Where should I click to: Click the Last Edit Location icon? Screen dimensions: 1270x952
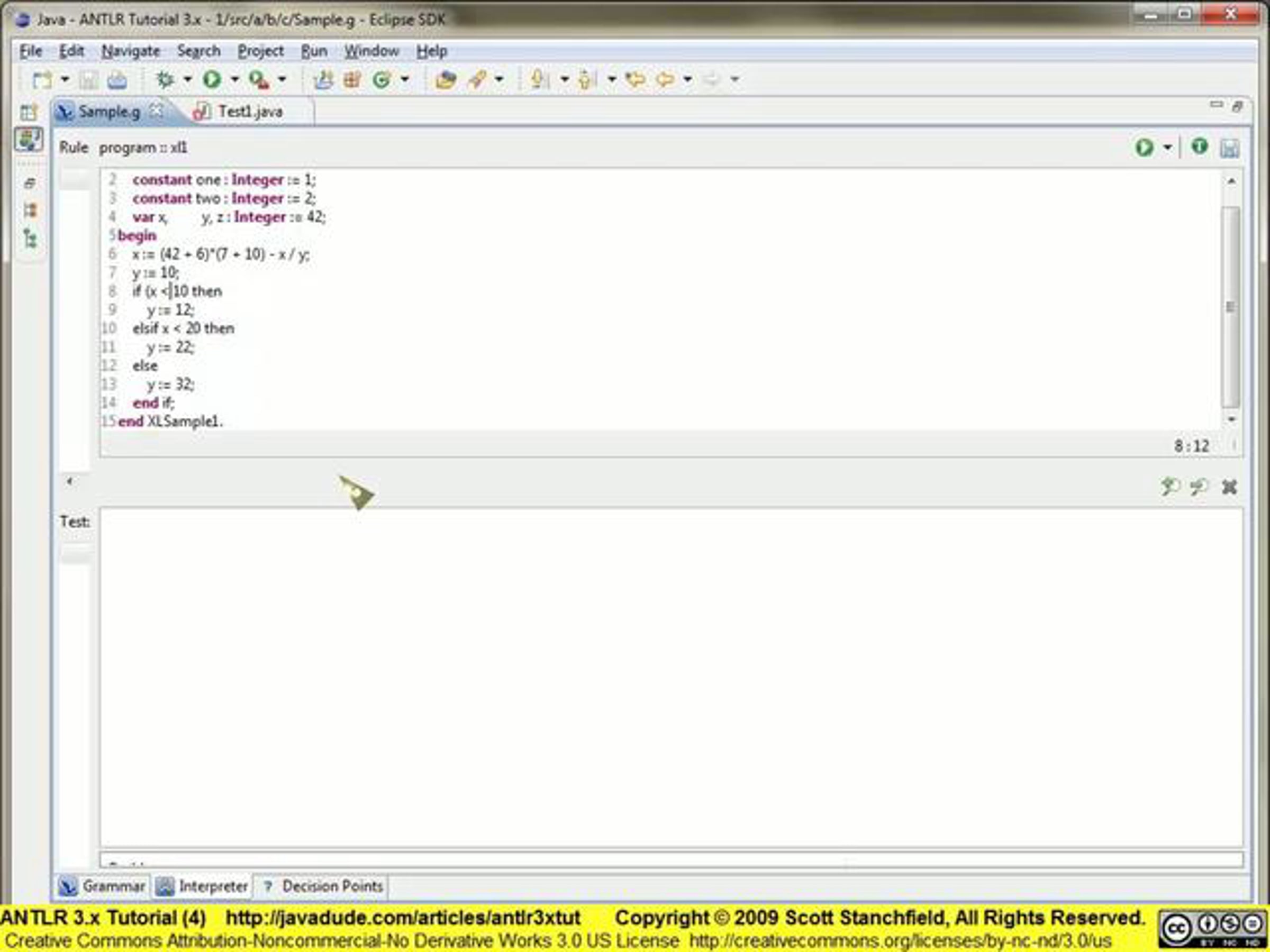pyautogui.click(x=635, y=79)
